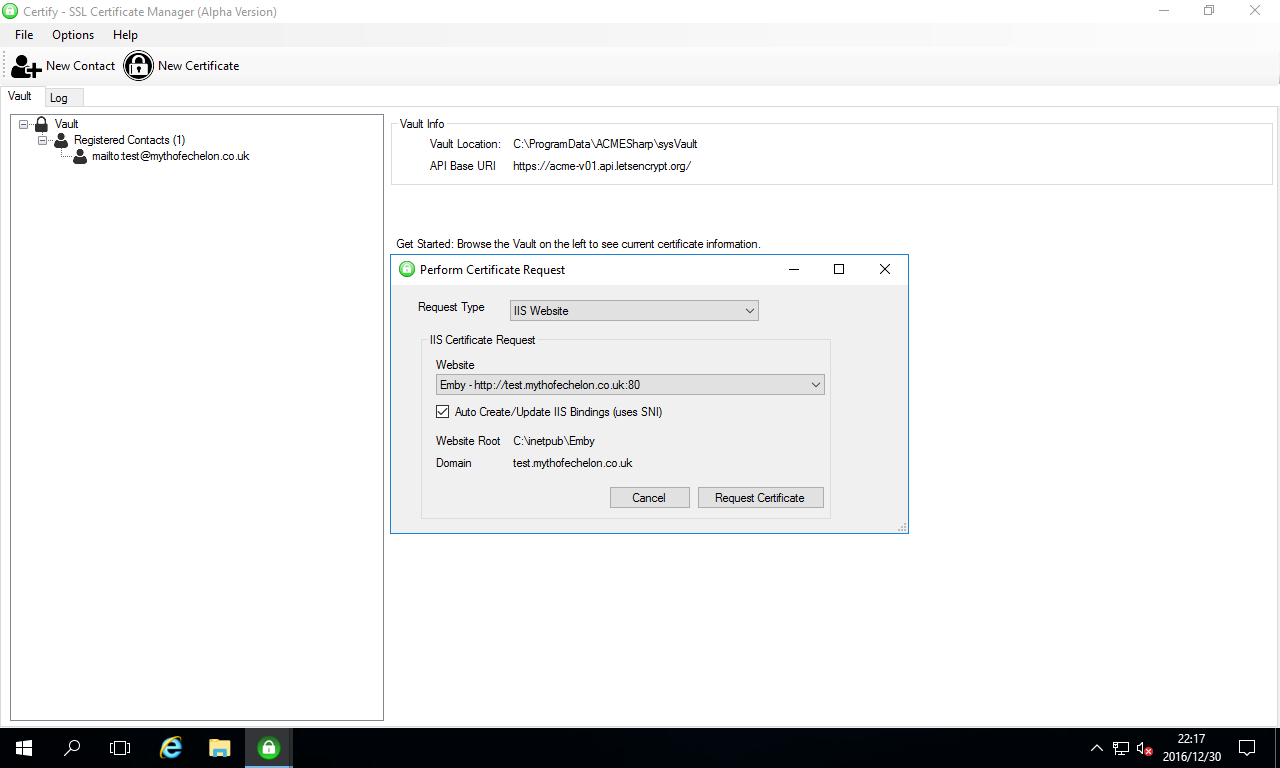
Task: Open the Action Center notifications icon
Action: pos(1247,747)
